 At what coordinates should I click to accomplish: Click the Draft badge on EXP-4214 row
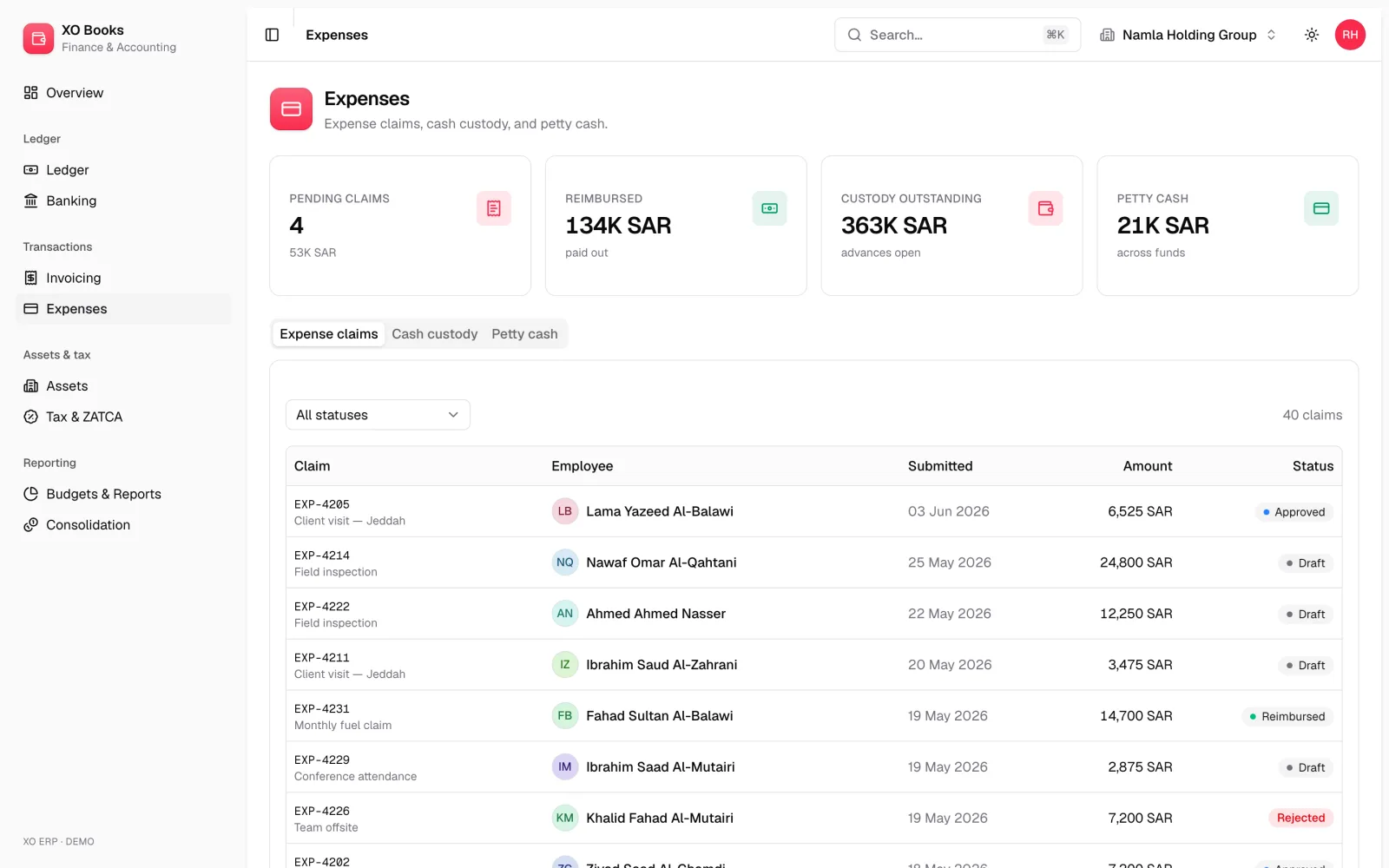click(1306, 563)
